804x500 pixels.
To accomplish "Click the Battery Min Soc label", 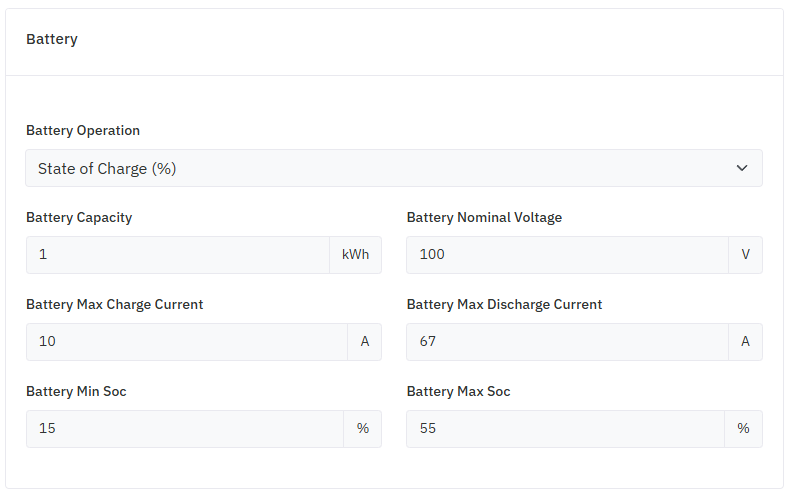I will click(76, 392).
